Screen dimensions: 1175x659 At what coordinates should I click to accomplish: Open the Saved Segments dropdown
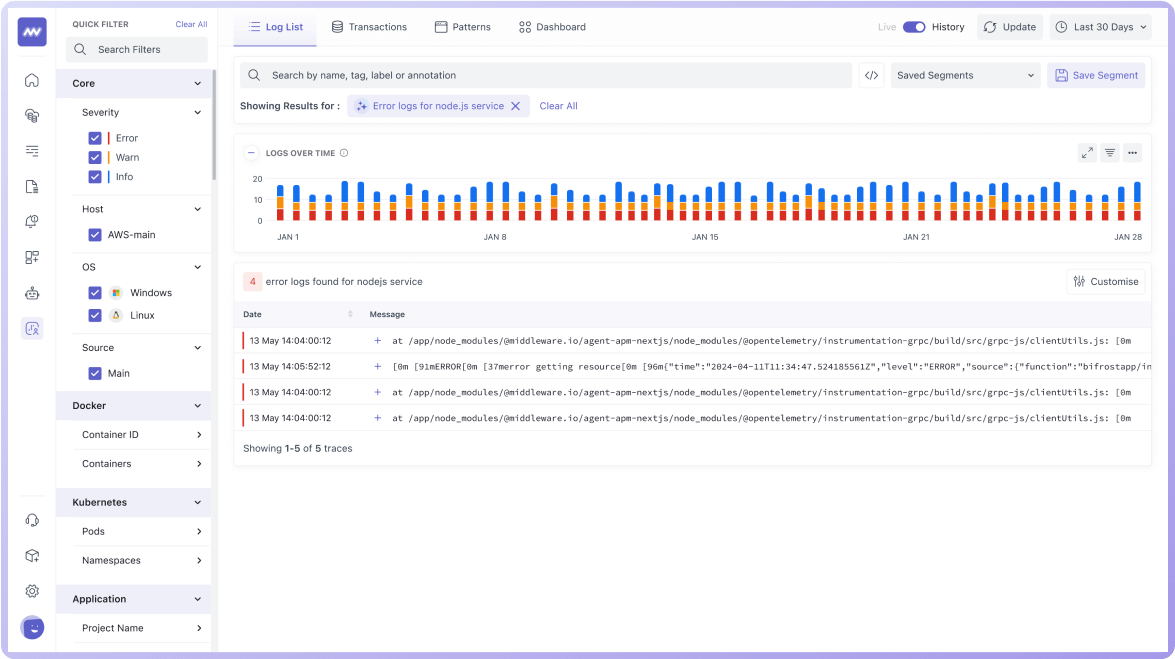[x=964, y=75]
